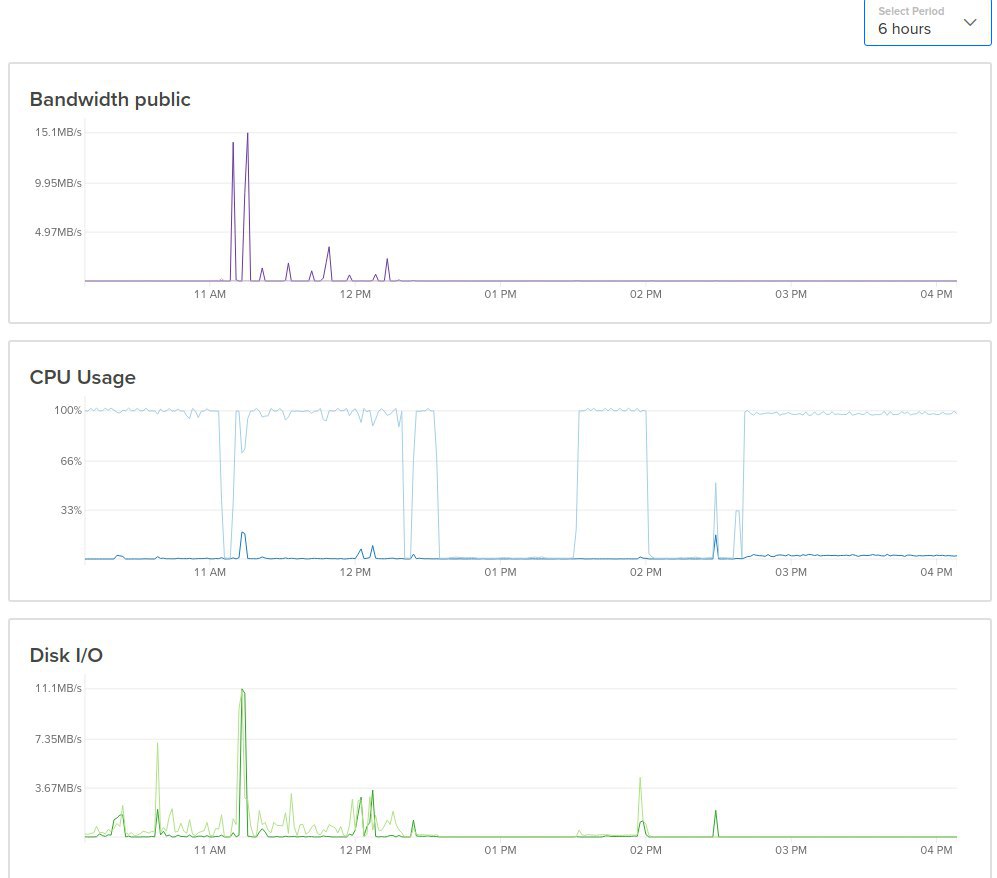Viewport: 997px width, 878px height.
Task: Click the 33% label in CPU Usage chart
Action: (x=71, y=510)
